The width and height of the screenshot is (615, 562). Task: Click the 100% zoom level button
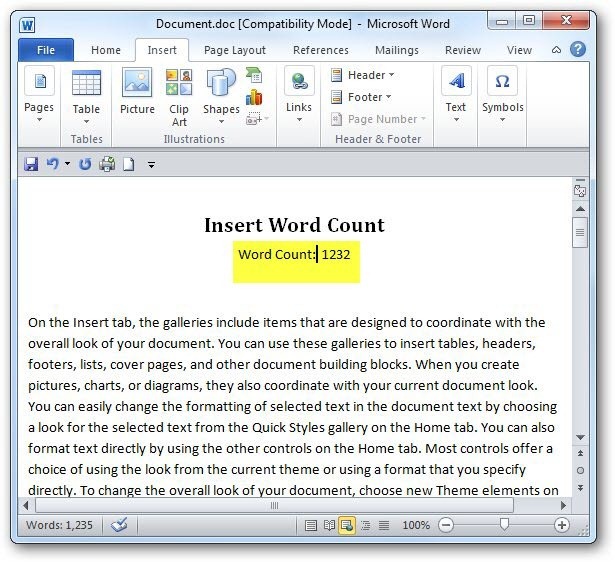416,525
